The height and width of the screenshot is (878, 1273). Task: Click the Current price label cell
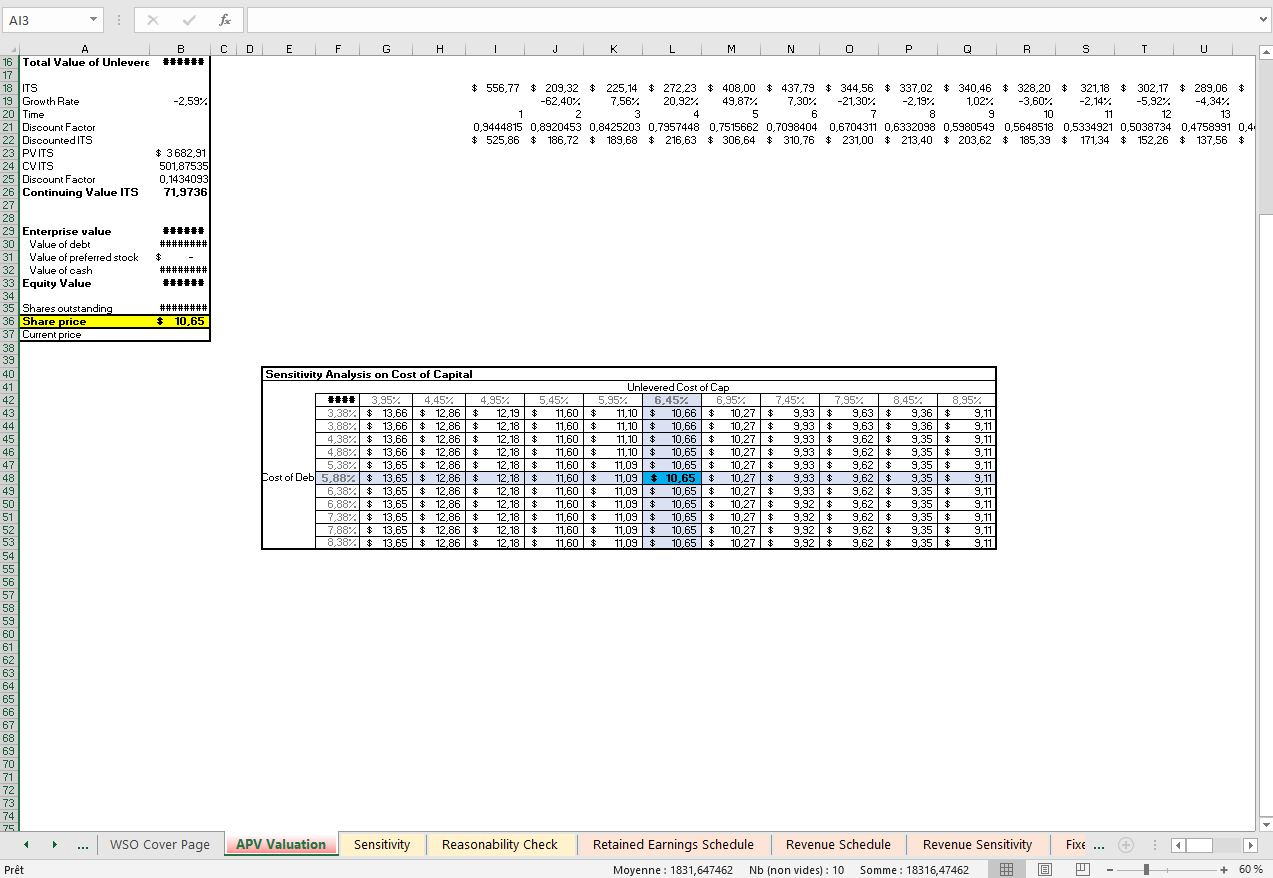pyautogui.click(x=84, y=335)
